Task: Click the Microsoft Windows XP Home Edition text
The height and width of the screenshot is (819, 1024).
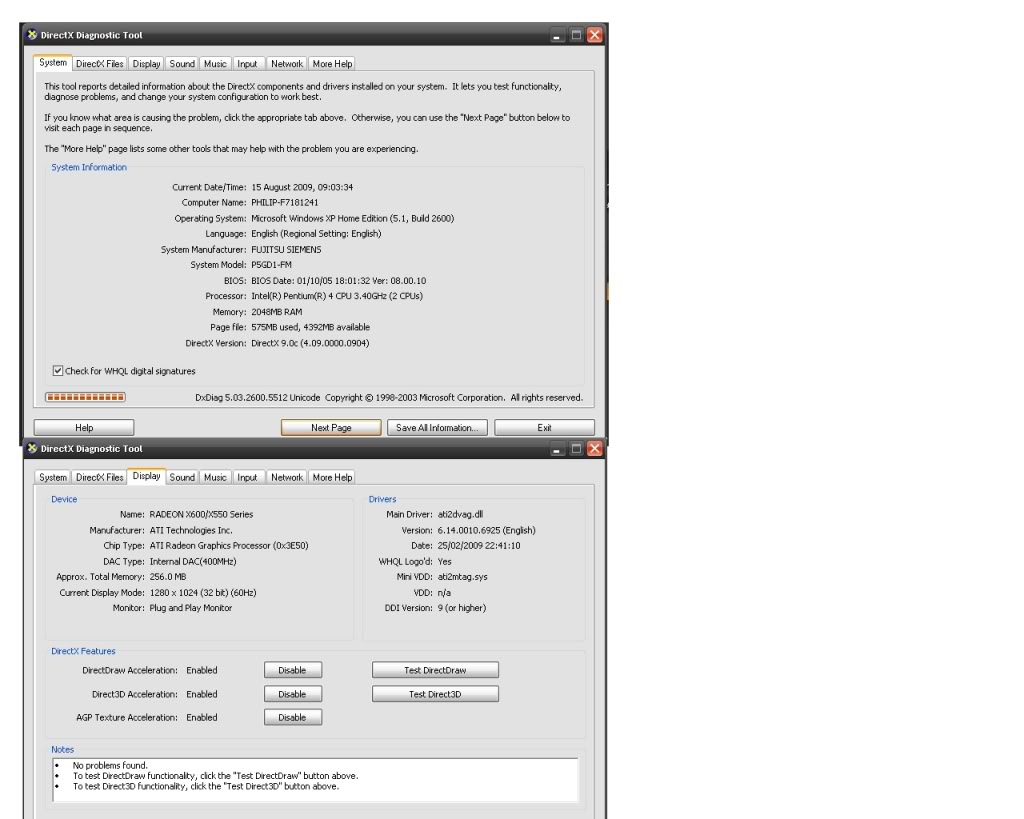Action: (x=353, y=218)
